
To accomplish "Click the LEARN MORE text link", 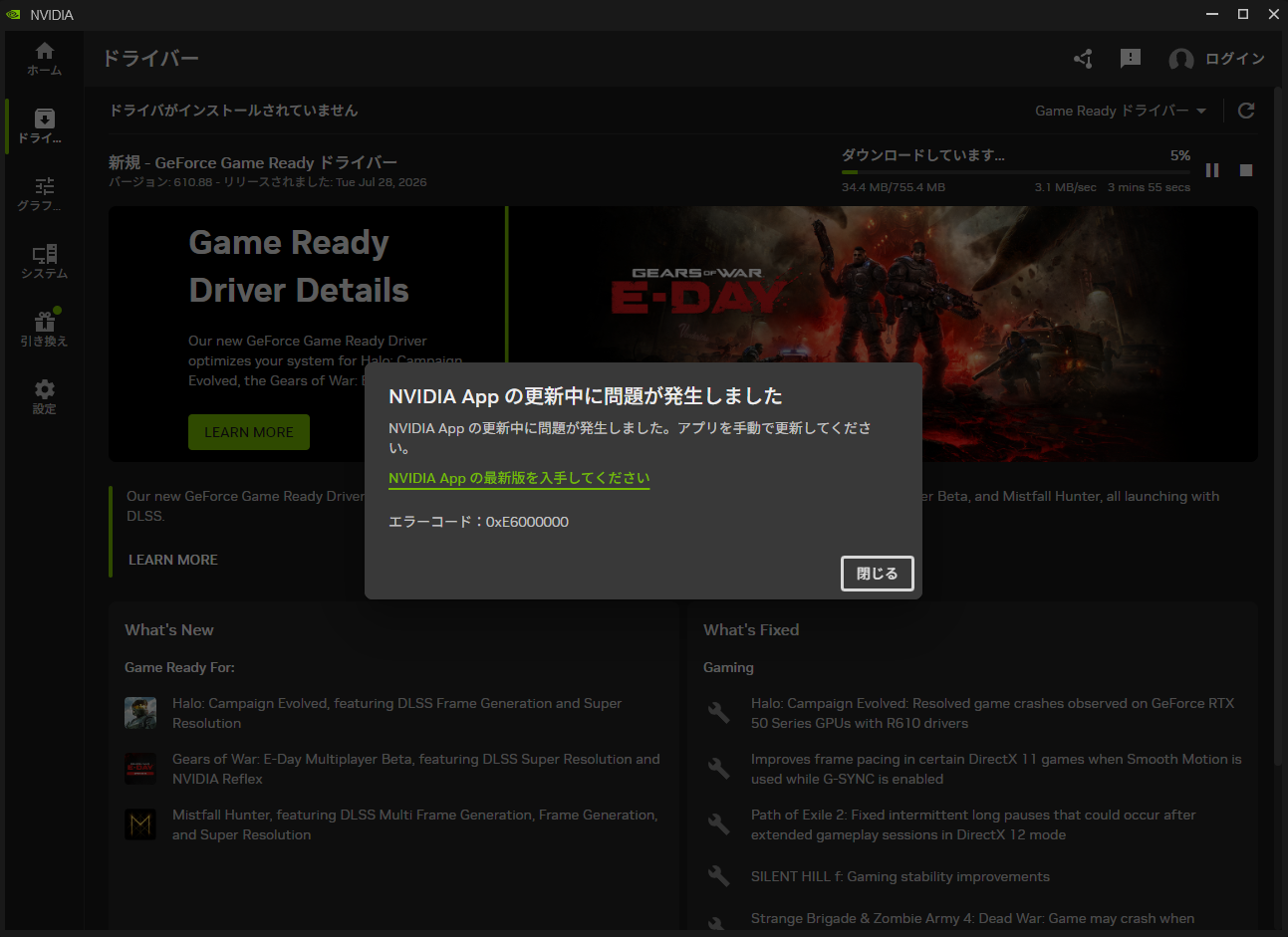I will (x=173, y=560).
